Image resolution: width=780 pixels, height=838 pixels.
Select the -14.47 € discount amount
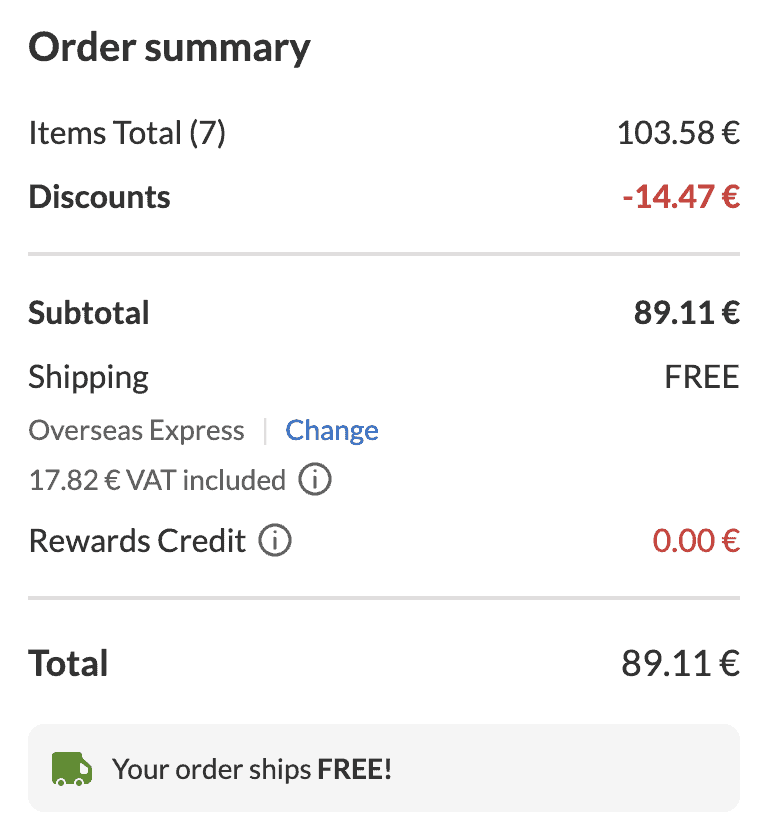coord(680,197)
